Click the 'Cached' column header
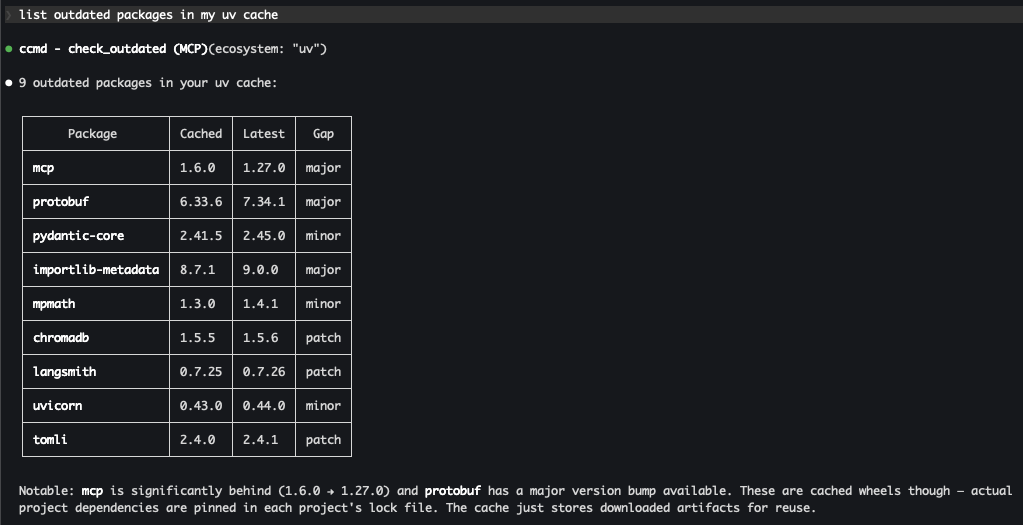This screenshot has width=1023, height=525. point(201,134)
